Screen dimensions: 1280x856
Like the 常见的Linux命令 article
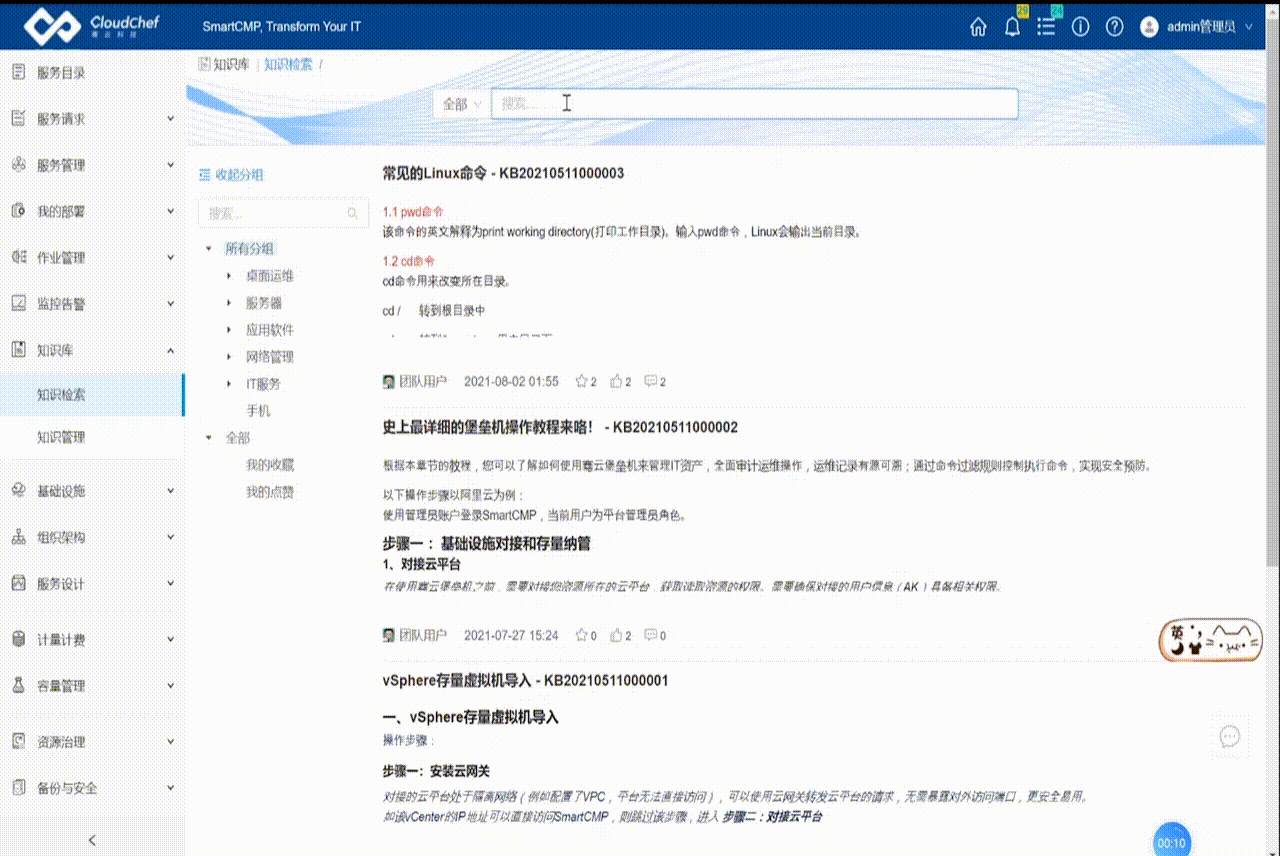click(x=616, y=381)
